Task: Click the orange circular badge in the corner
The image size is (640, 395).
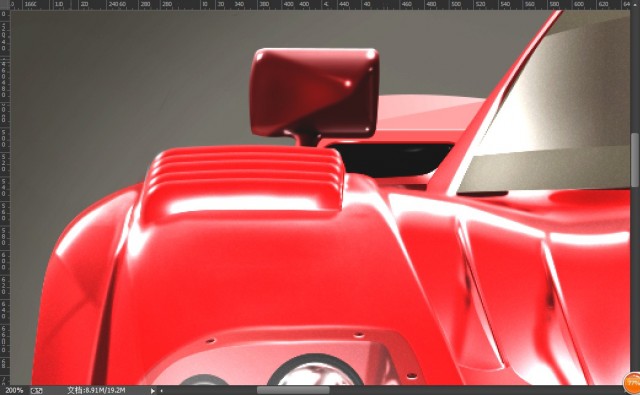Action: [x=632, y=383]
